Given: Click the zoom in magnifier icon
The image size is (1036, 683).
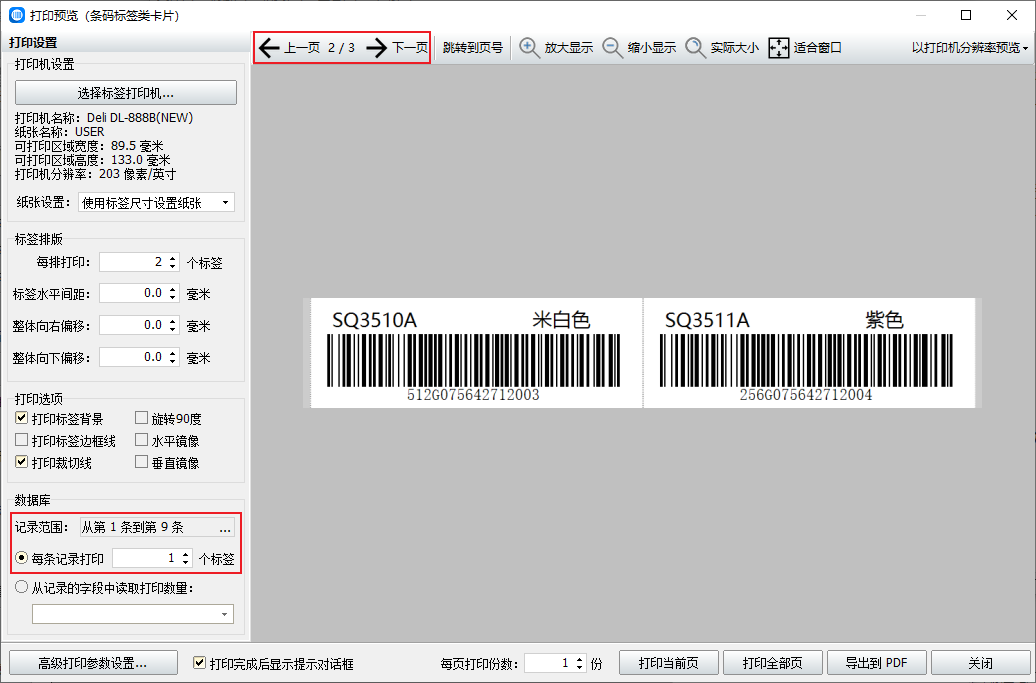Looking at the screenshot, I should click(529, 48).
